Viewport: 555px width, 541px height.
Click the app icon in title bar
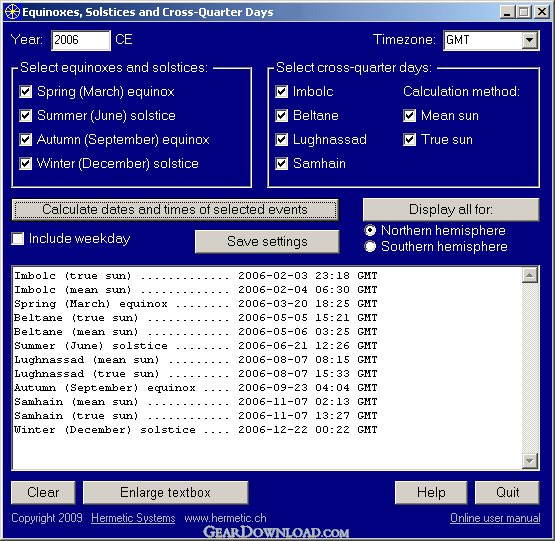click(x=12, y=12)
